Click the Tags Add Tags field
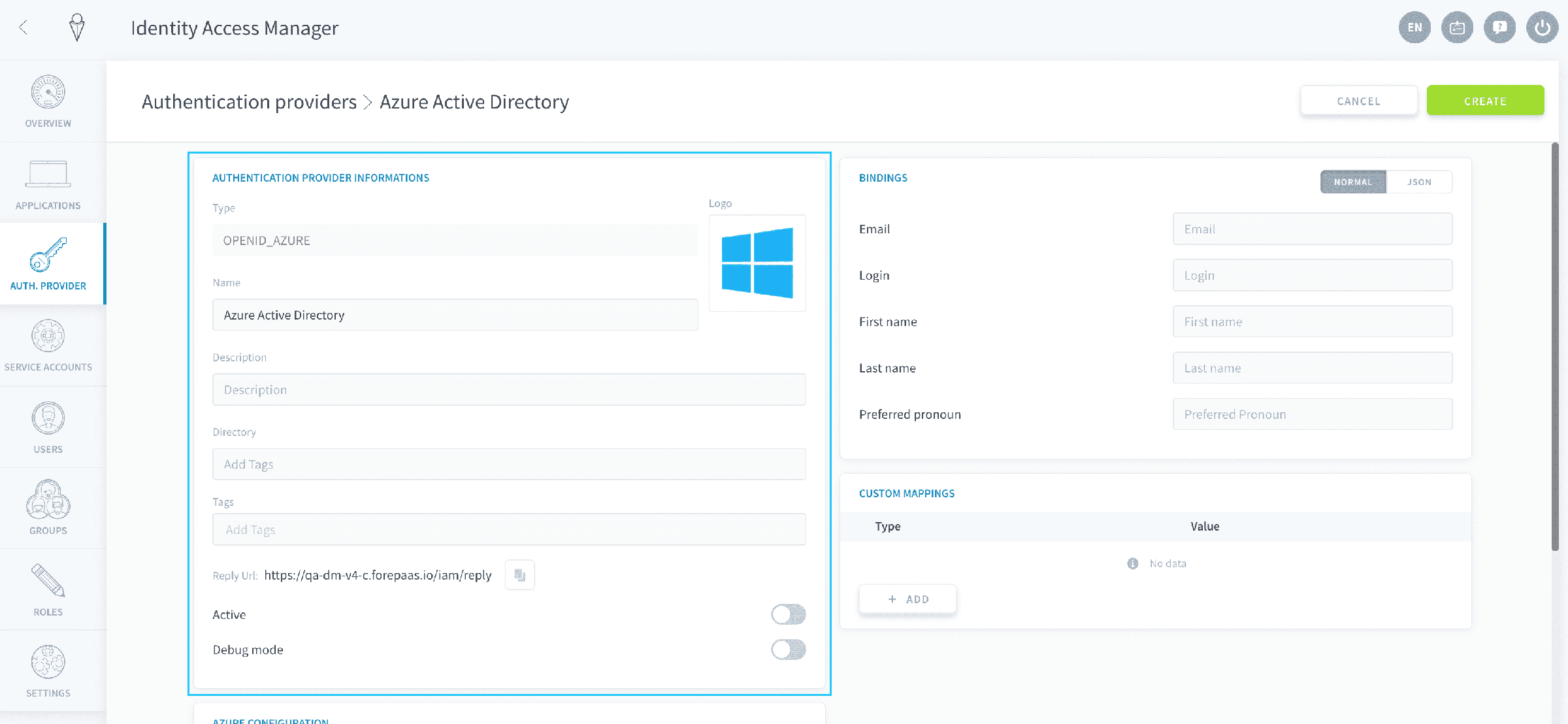Viewport: 1568px width, 724px height. click(x=509, y=529)
